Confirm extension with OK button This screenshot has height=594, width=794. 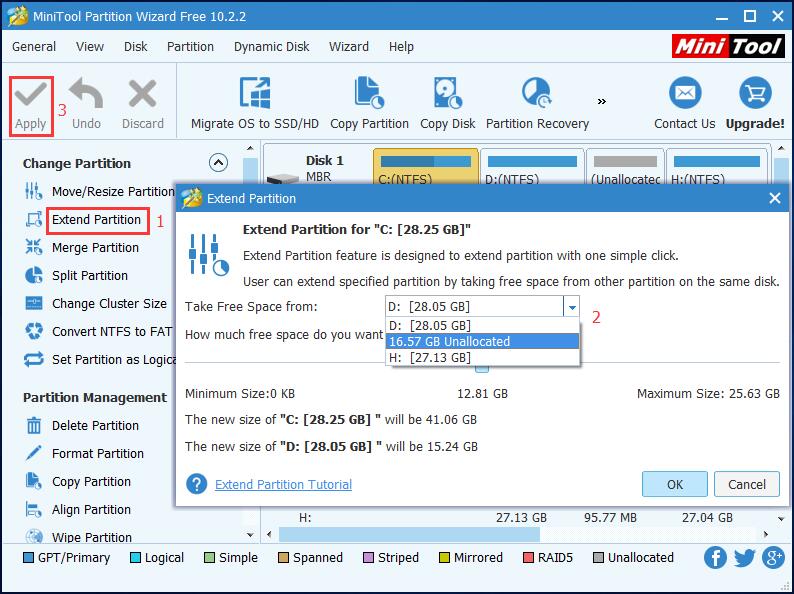coord(674,484)
